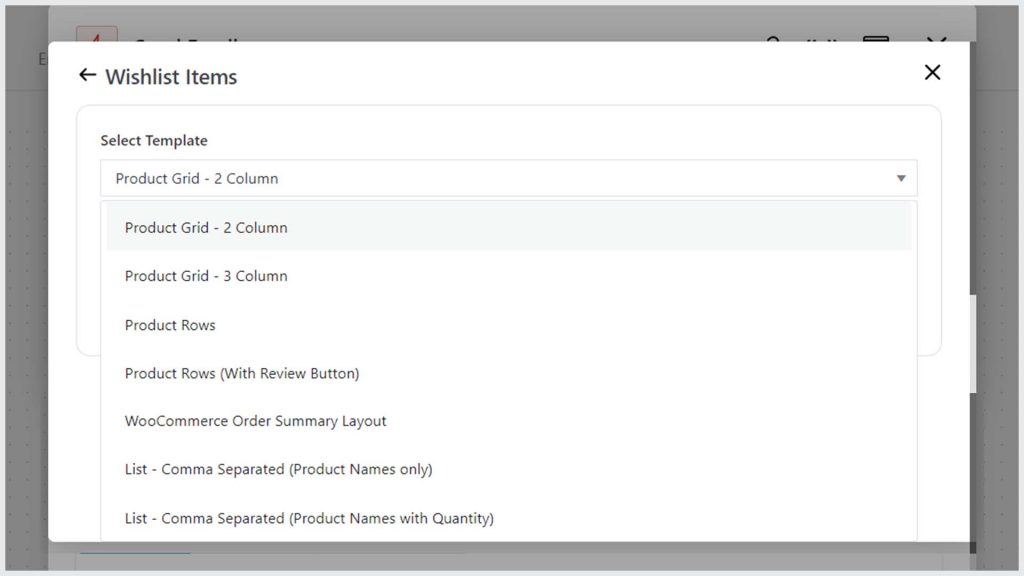Click the red email action icon behind dialog
Screen dimensions: 1024x576
(x=97, y=35)
